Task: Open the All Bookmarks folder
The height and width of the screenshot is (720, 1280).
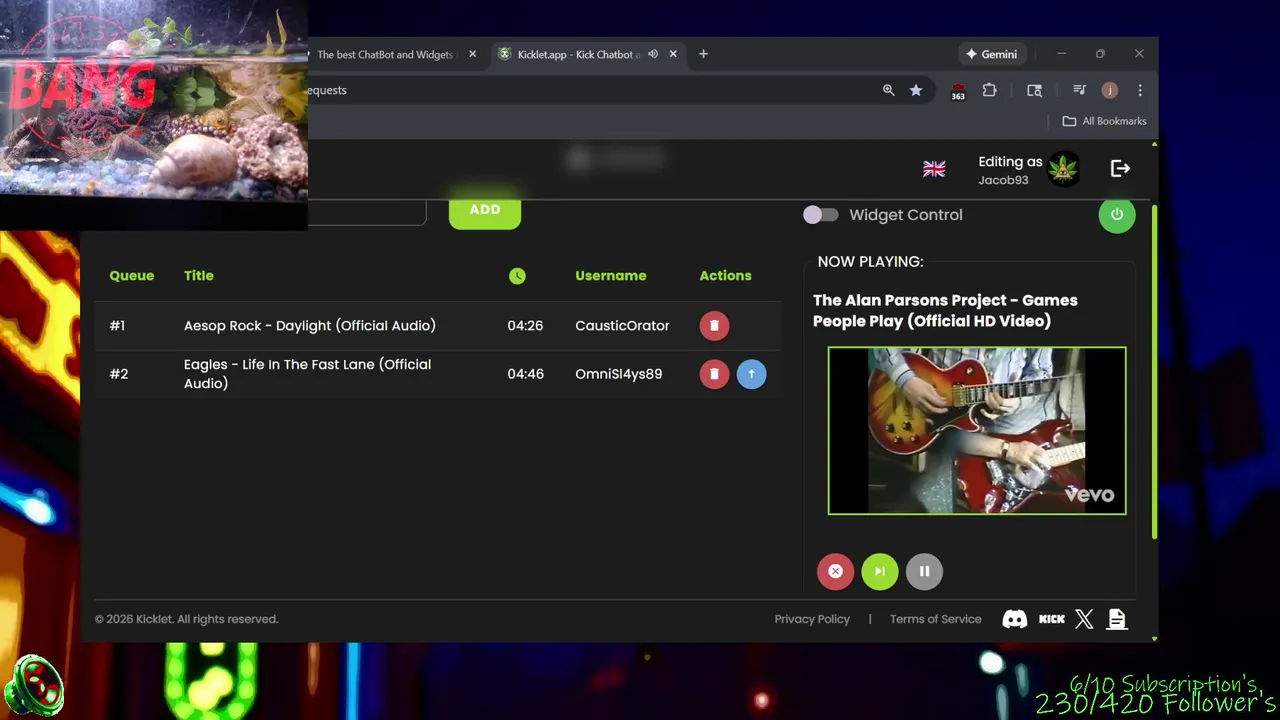Action: tap(1104, 121)
